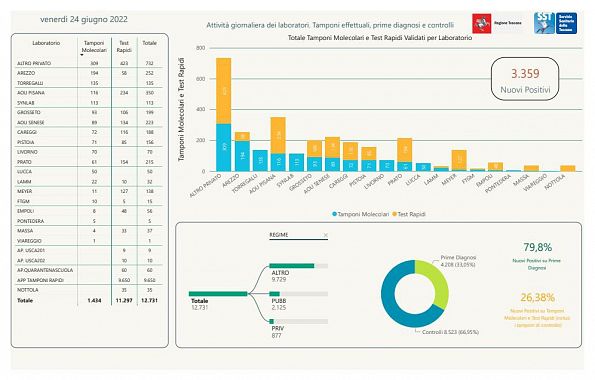595x380 pixels.
Task: Select the PRATO orange bar segment
Action: click(x=405, y=150)
